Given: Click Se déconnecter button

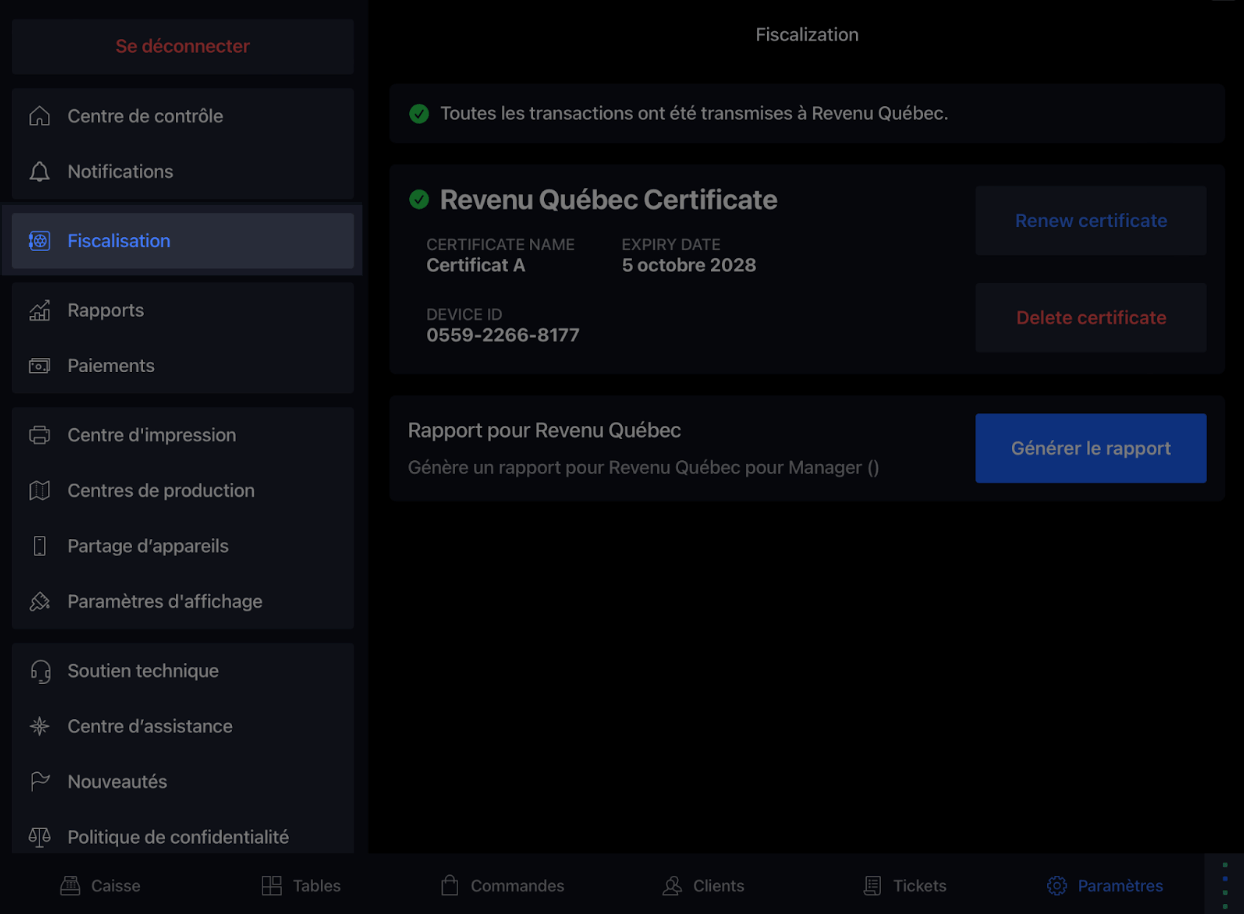Looking at the screenshot, I should click(183, 46).
